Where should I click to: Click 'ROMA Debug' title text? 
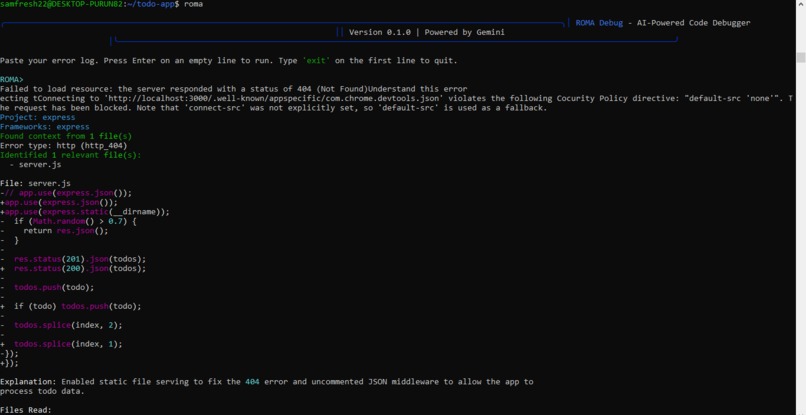click(x=599, y=23)
